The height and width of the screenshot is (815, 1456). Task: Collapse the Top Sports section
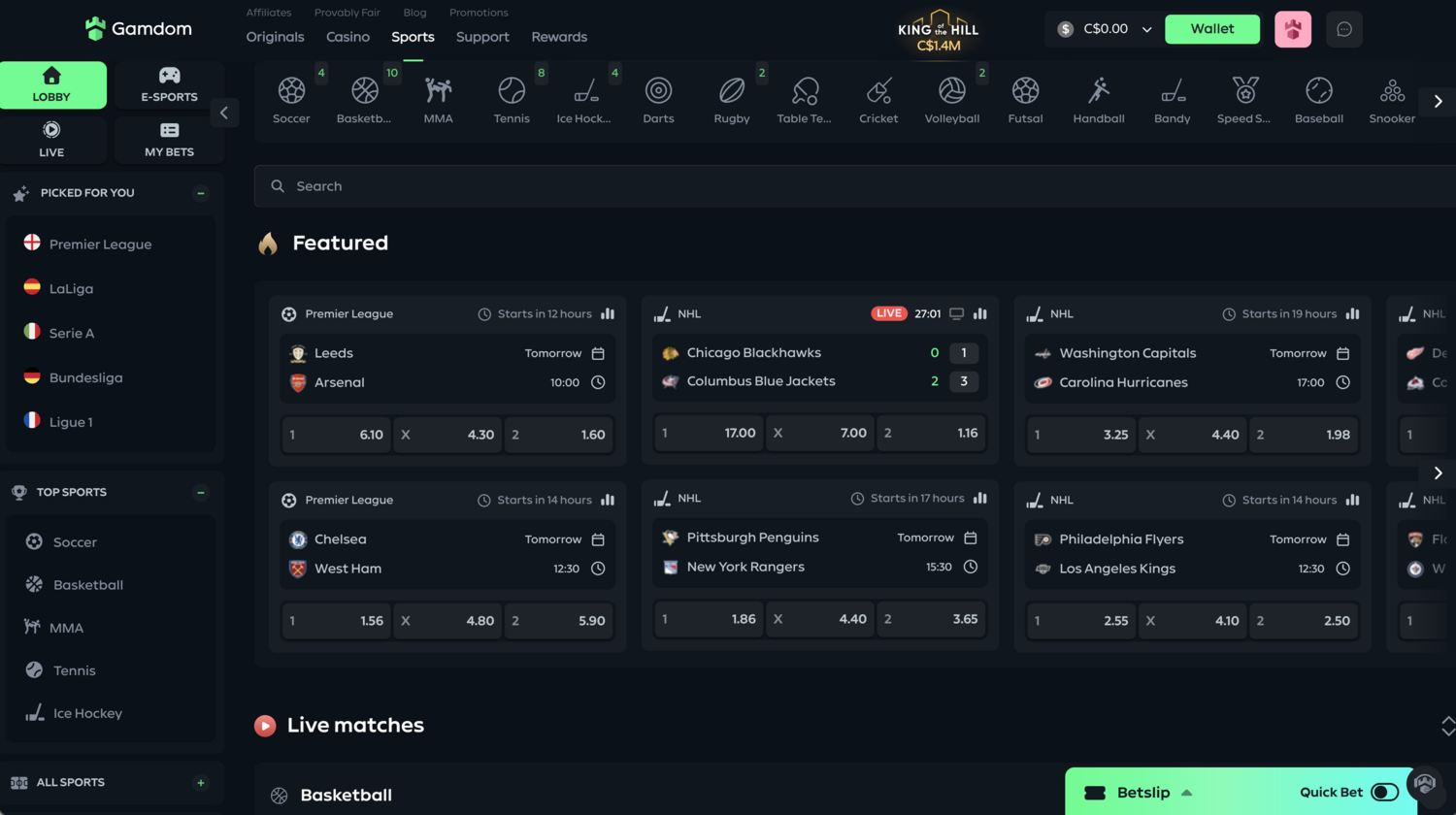pos(200,492)
